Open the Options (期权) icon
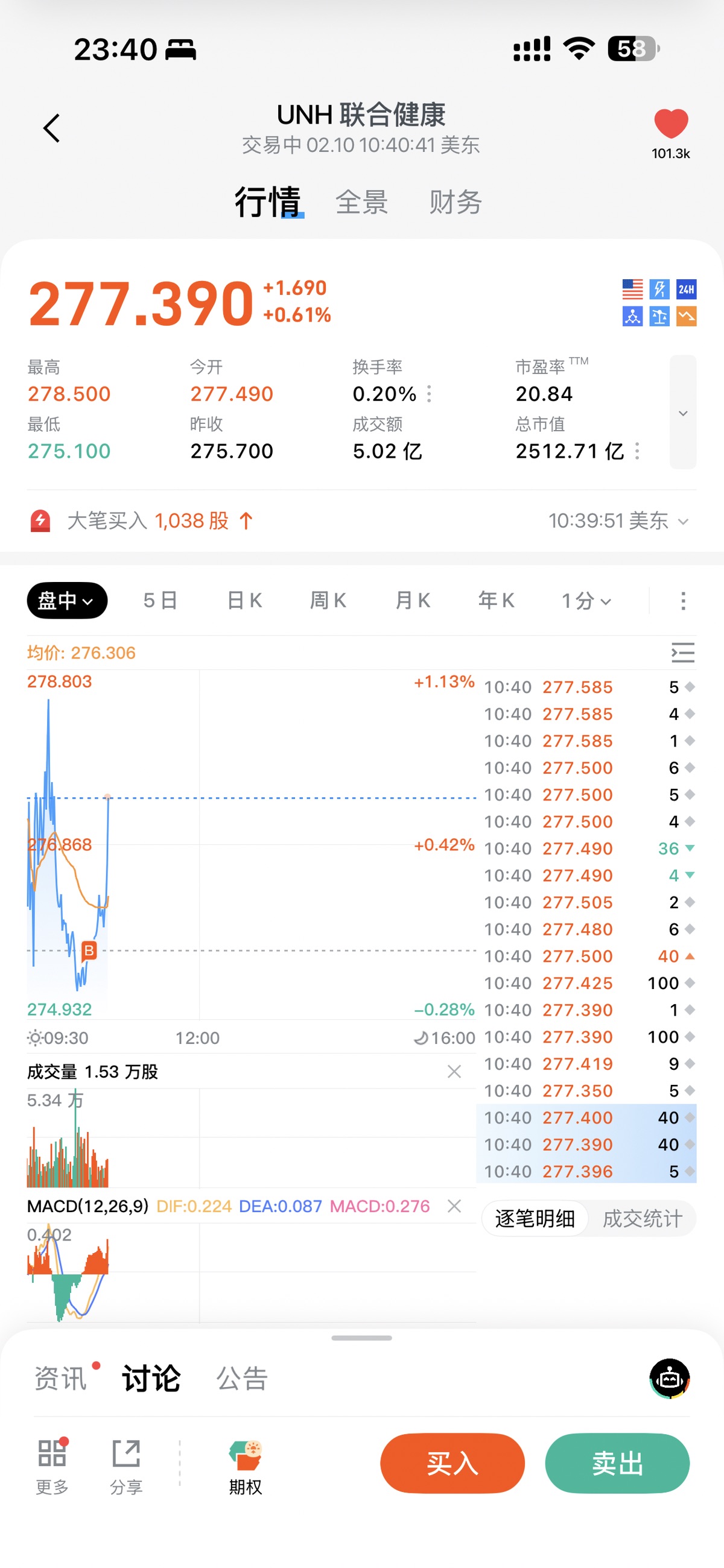724x1568 pixels. pos(245,1465)
